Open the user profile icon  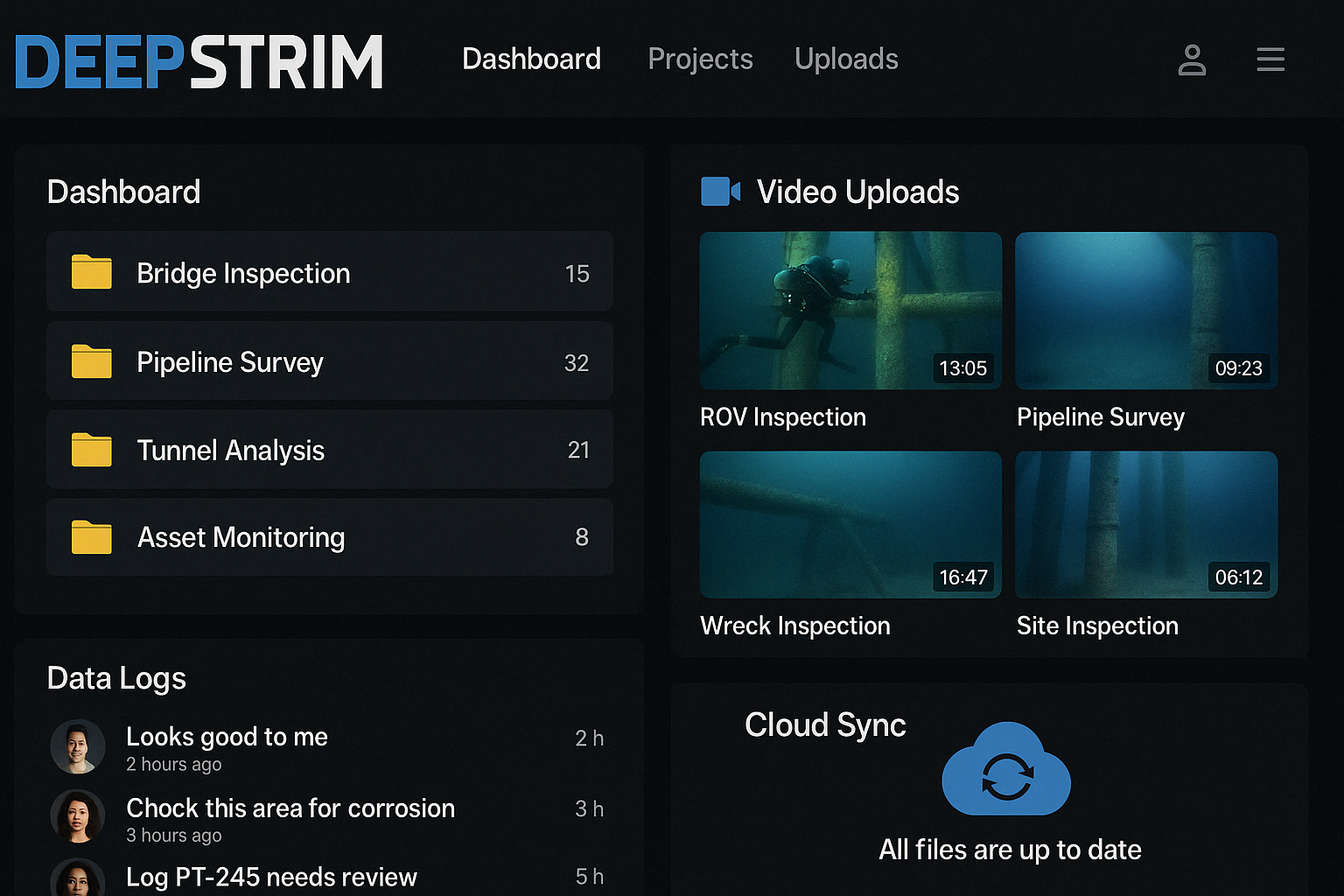1192,60
